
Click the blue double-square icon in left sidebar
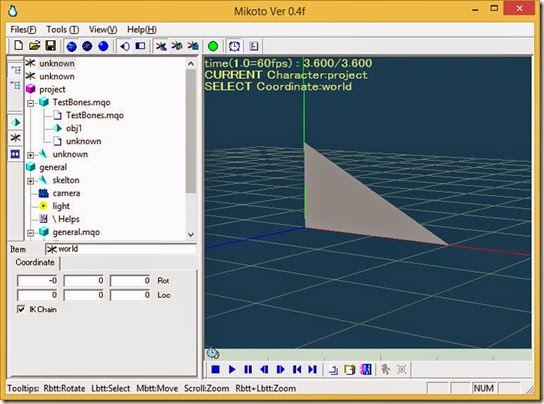coord(15,154)
